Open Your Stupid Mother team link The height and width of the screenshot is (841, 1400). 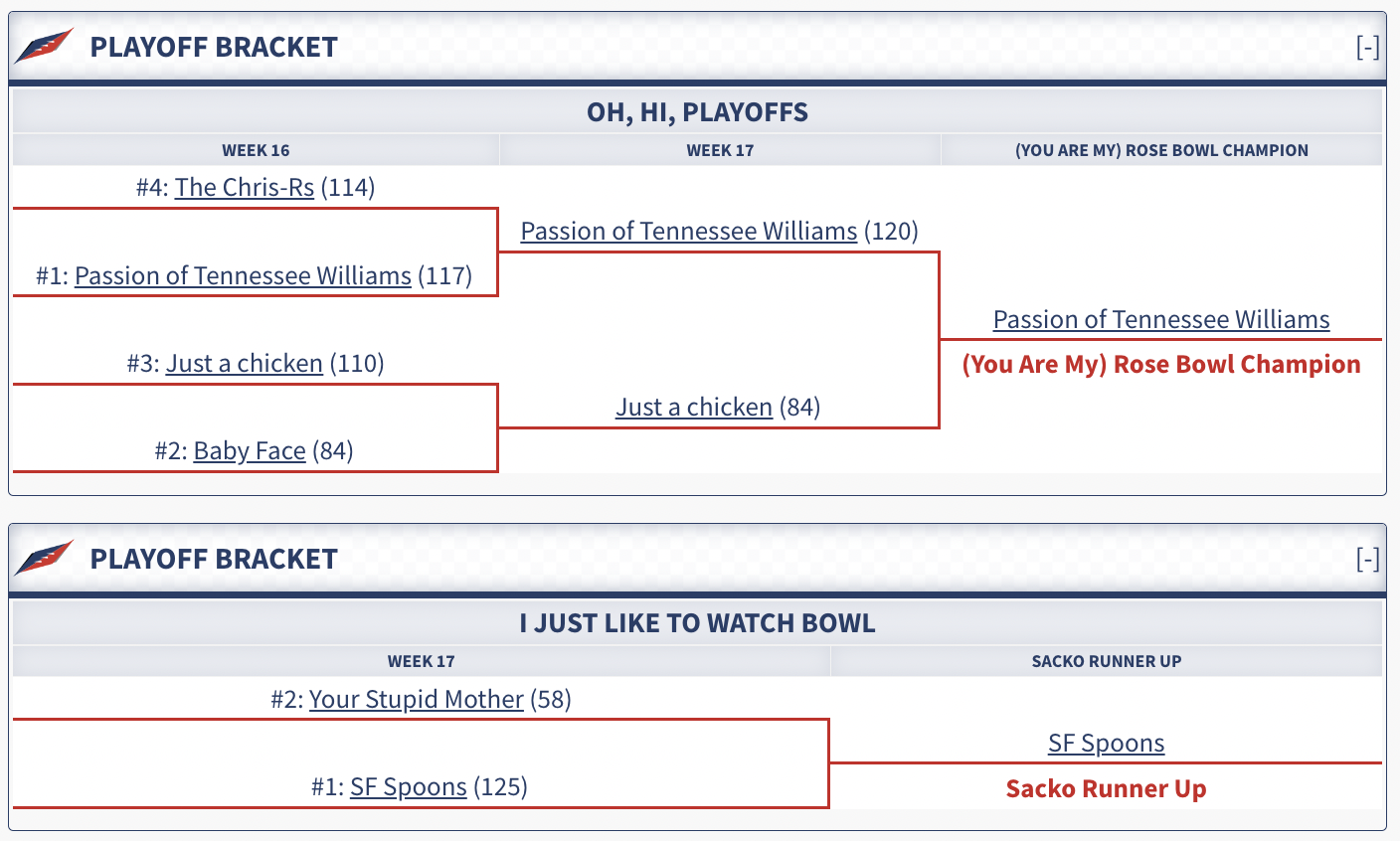(416, 699)
